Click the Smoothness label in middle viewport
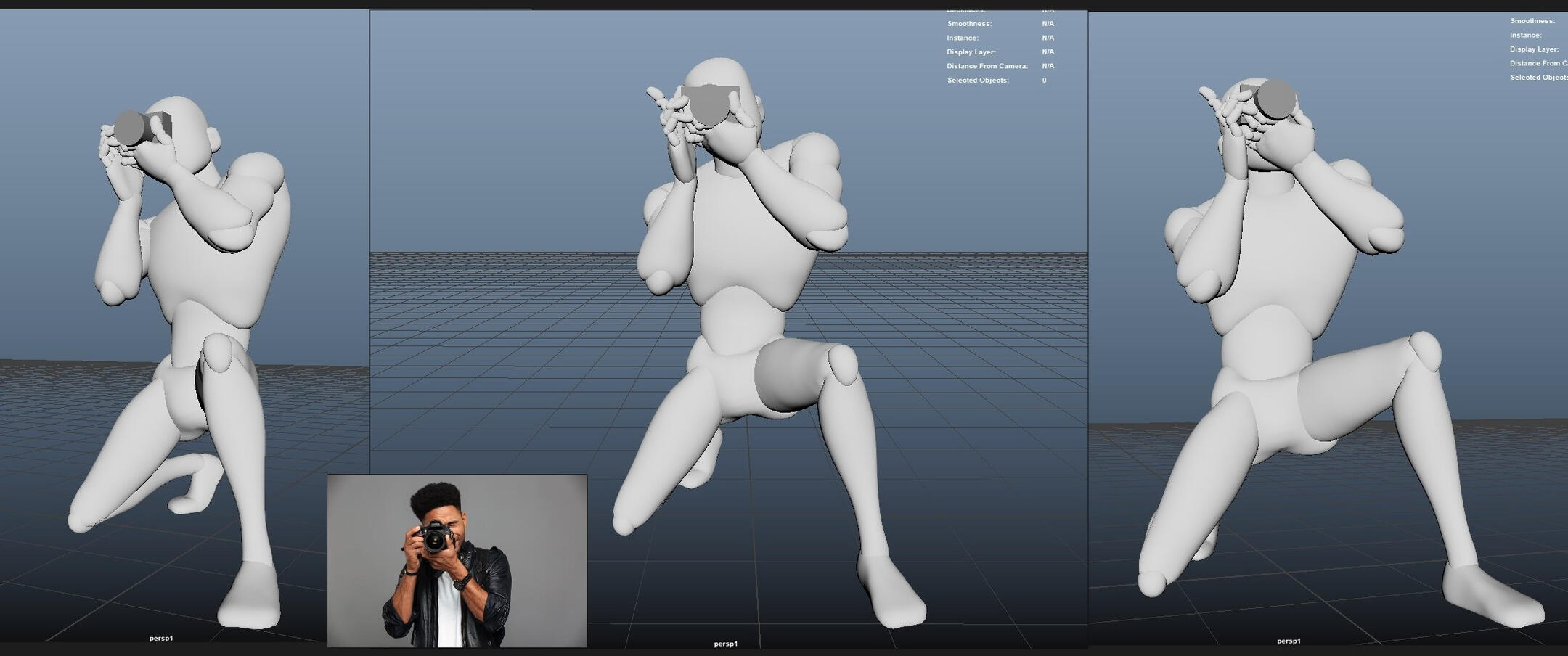This screenshot has height=656, width=1568. [969, 24]
